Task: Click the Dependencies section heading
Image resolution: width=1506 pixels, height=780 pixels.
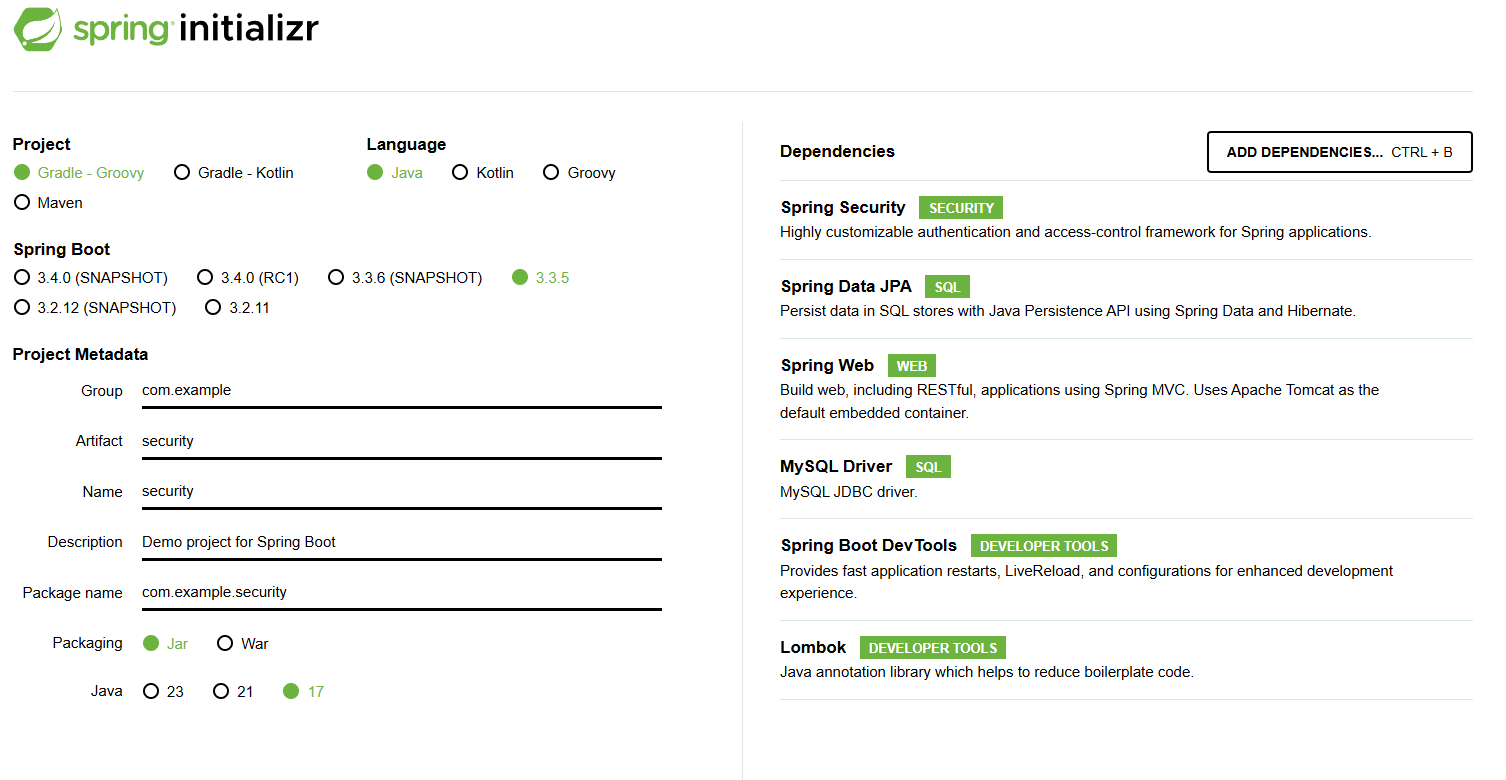Action: point(837,151)
